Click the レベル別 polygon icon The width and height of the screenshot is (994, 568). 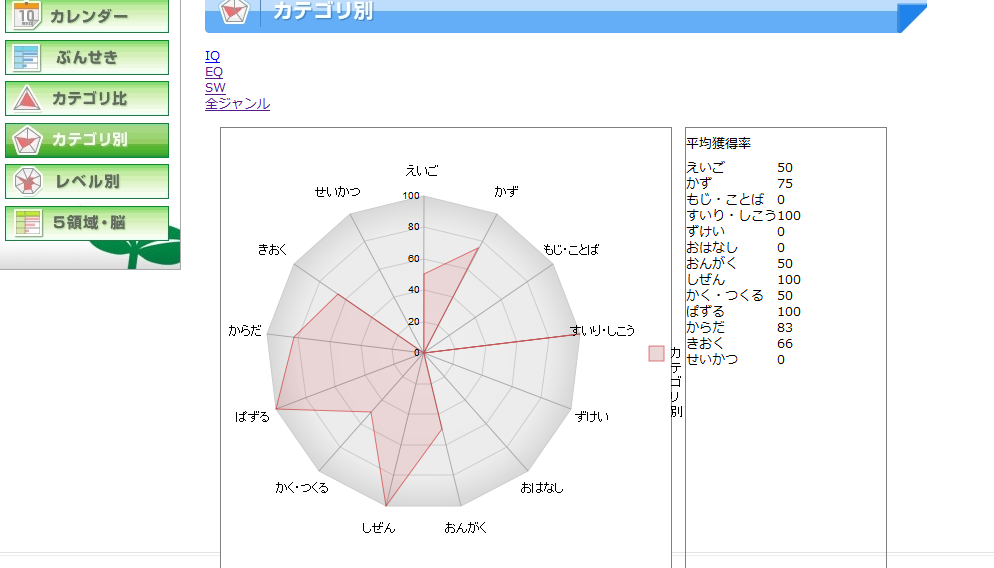(28, 181)
